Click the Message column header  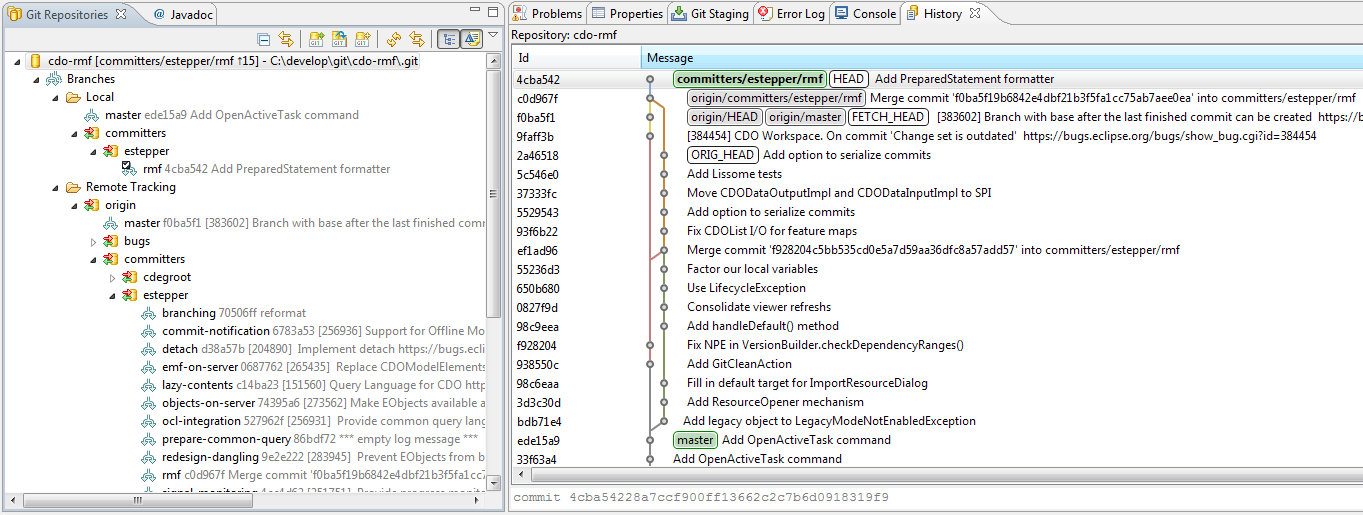670,58
